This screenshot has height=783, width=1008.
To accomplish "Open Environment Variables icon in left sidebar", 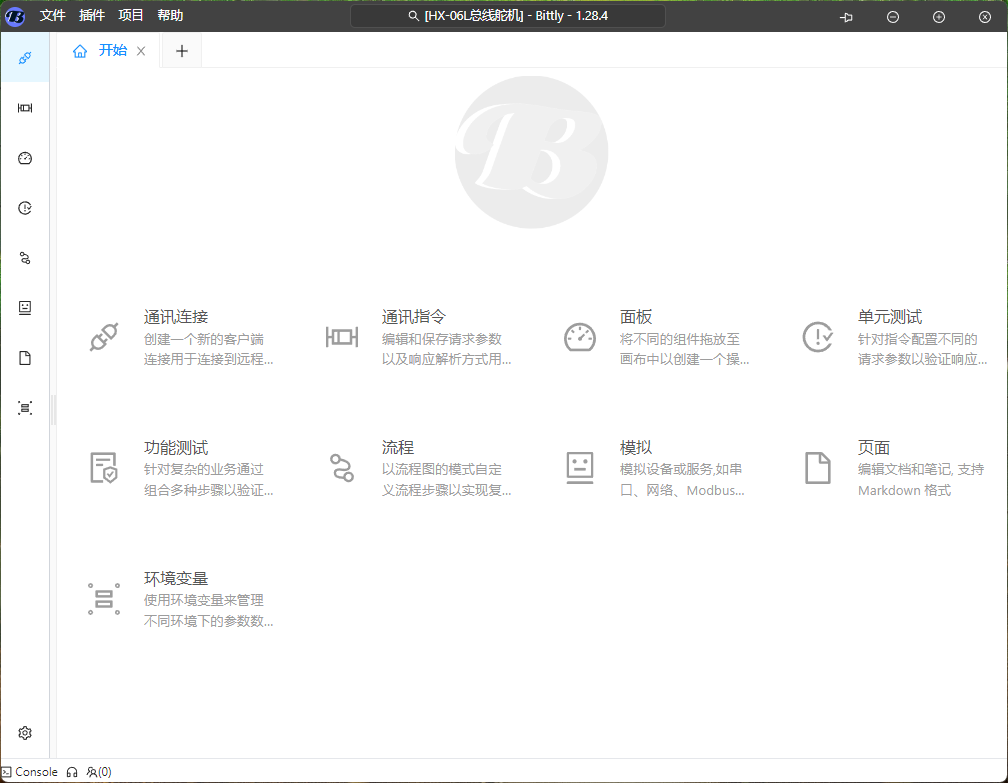I will (x=25, y=408).
